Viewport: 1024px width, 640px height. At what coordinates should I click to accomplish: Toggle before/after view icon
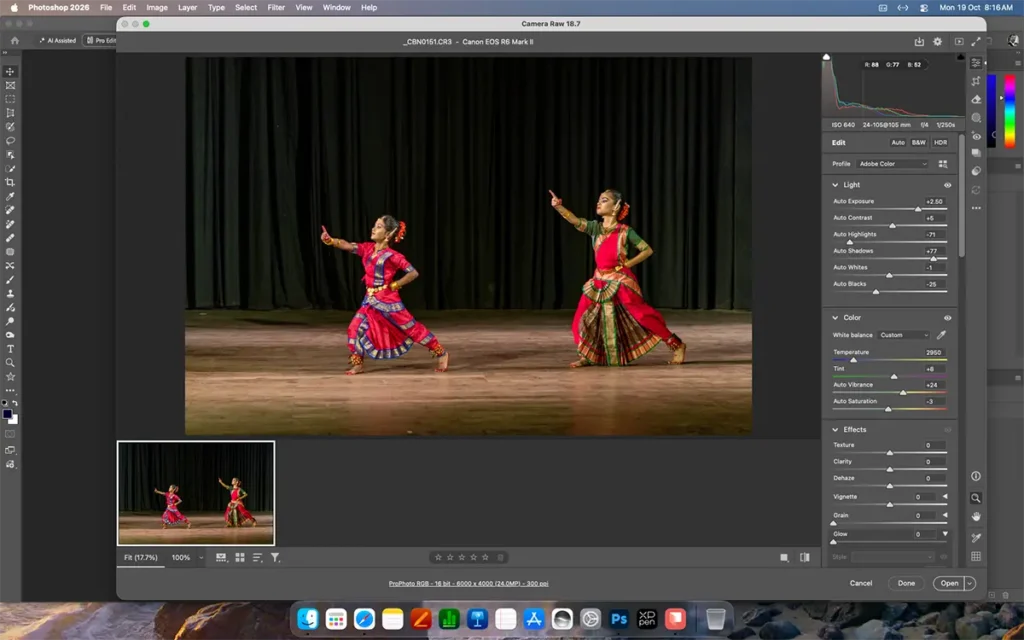click(x=805, y=558)
